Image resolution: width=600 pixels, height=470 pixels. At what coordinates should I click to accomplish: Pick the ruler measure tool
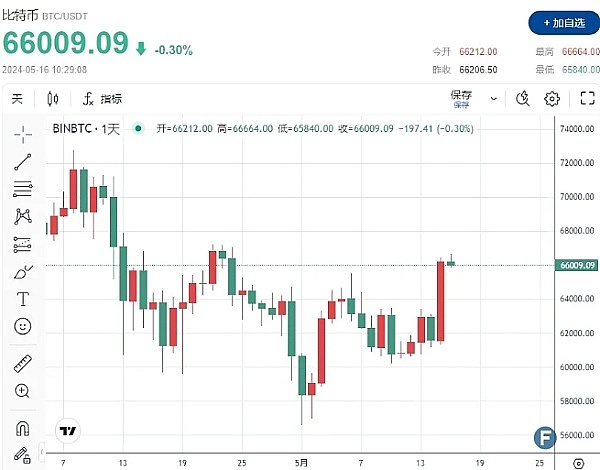(22, 364)
